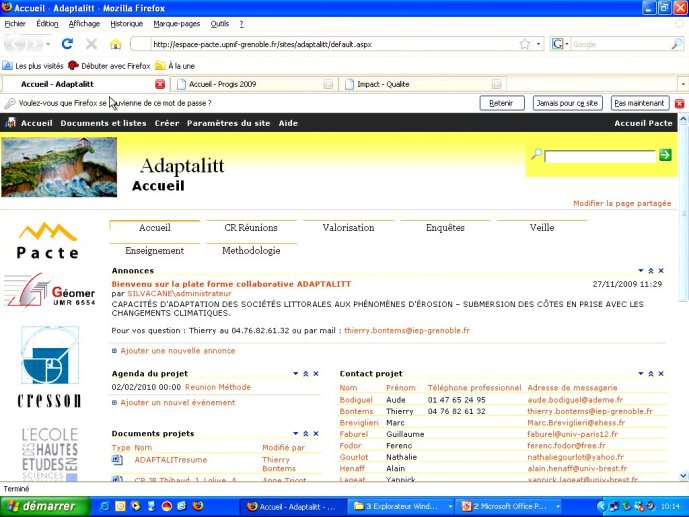Close the Documents projets web part
The width and height of the screenshot is (689, 517).
(316, 434)
